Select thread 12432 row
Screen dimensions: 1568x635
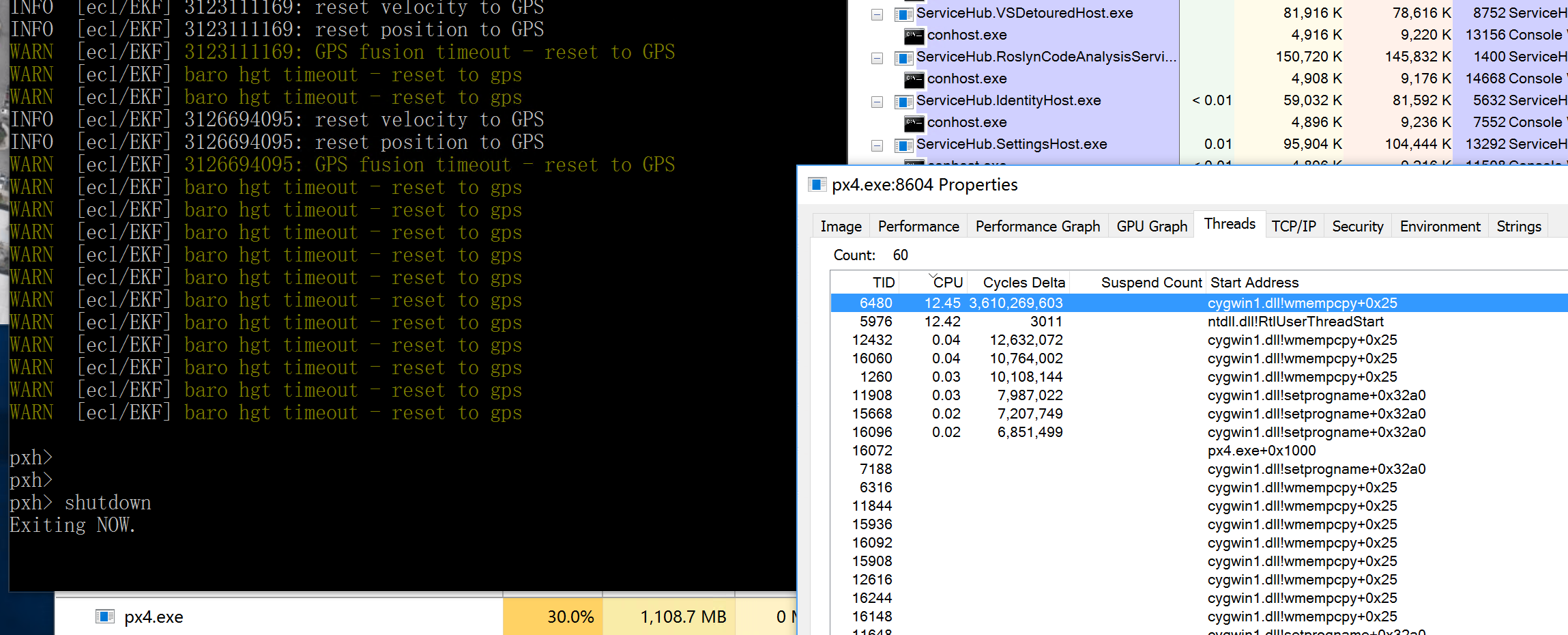[1199, 340]
